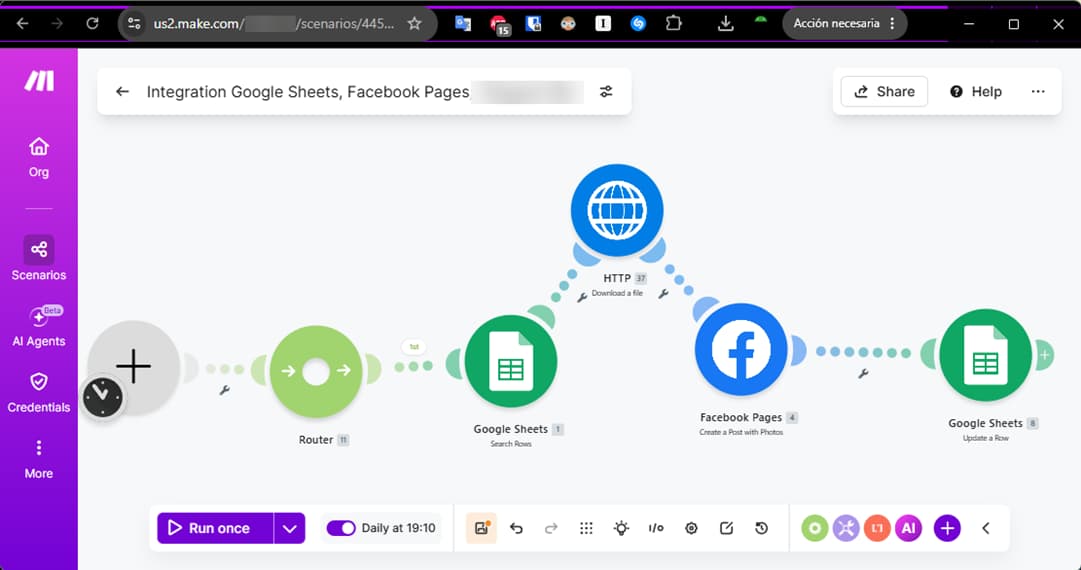1081x570 pixels.
Task: Open the AI favorites icon
Action: pyautogui.click(x=909, y=529)
